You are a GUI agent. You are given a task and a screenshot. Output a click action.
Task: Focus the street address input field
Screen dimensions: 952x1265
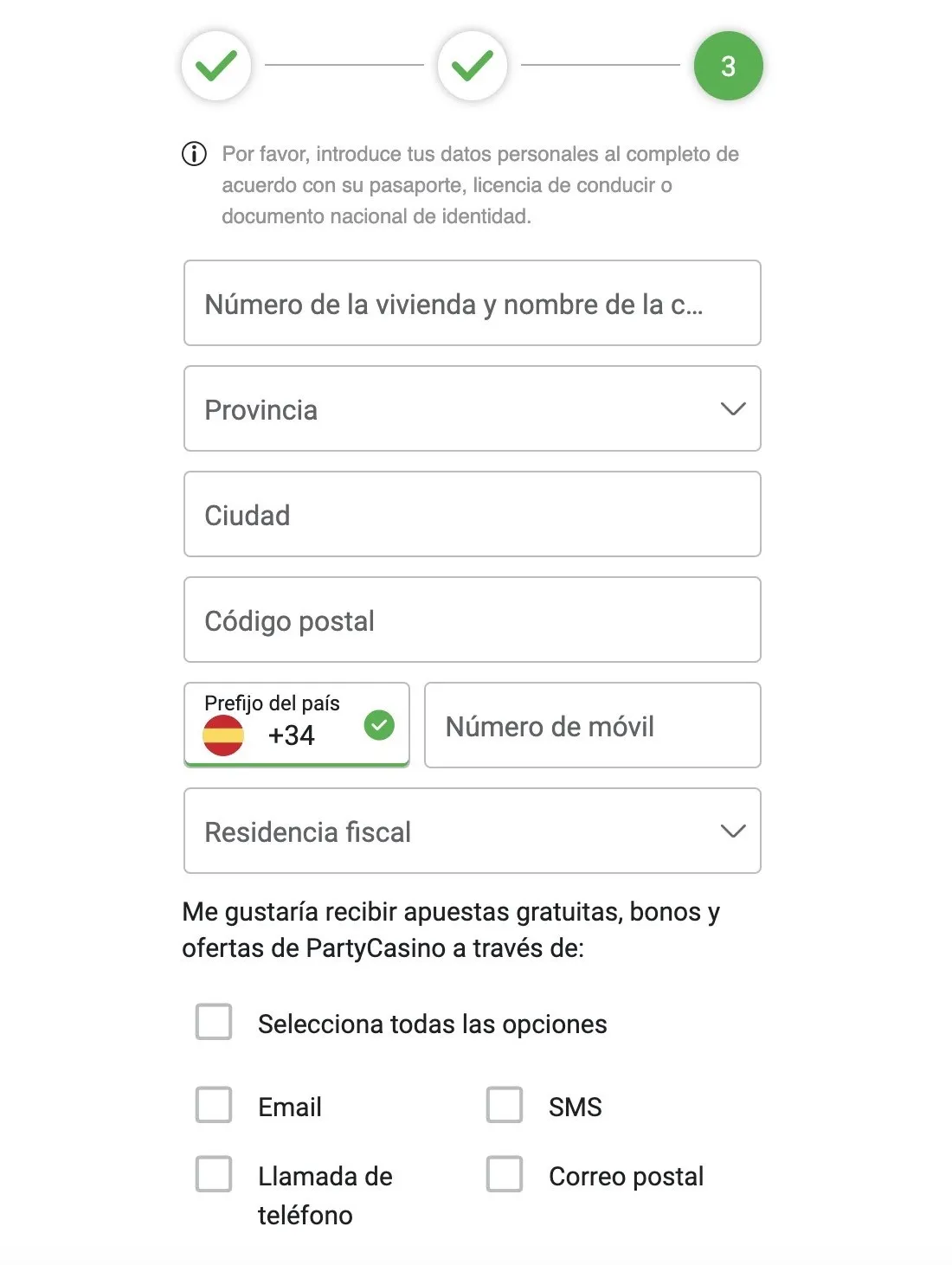coord(473,304)
